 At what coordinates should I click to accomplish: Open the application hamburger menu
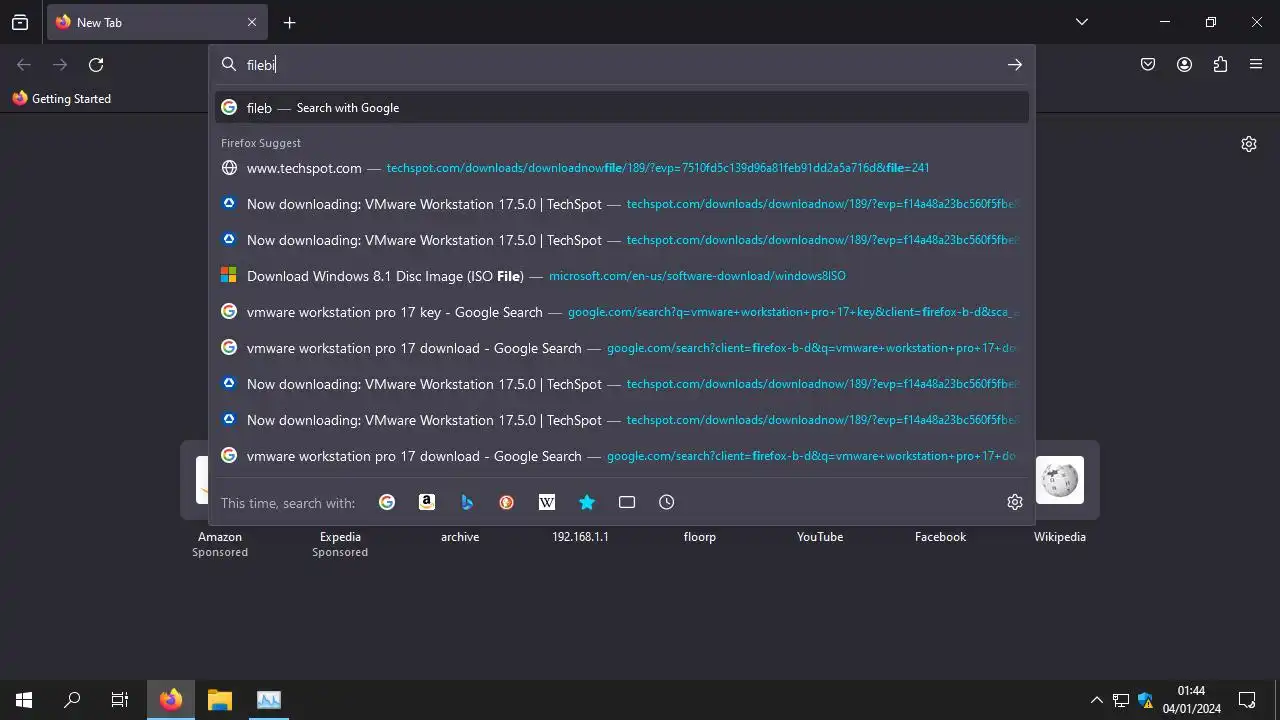(1256, 65)
